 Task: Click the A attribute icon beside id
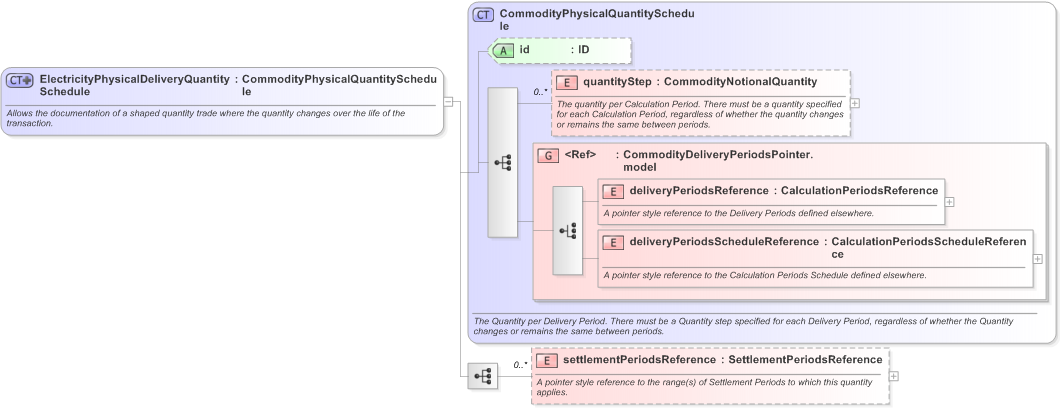point(503,50)
